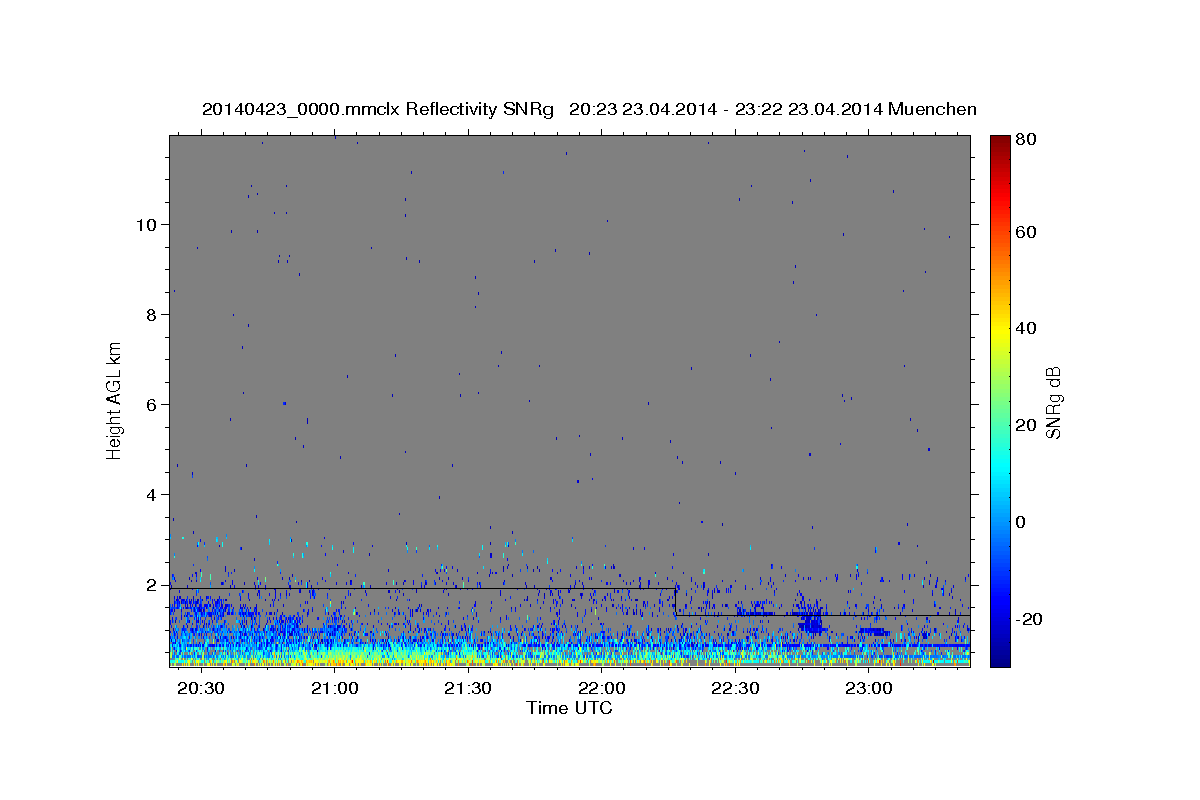Click the 'Time UTC' axis label
The height and width of the screenshot is (800, 1200).
[569, 708]
